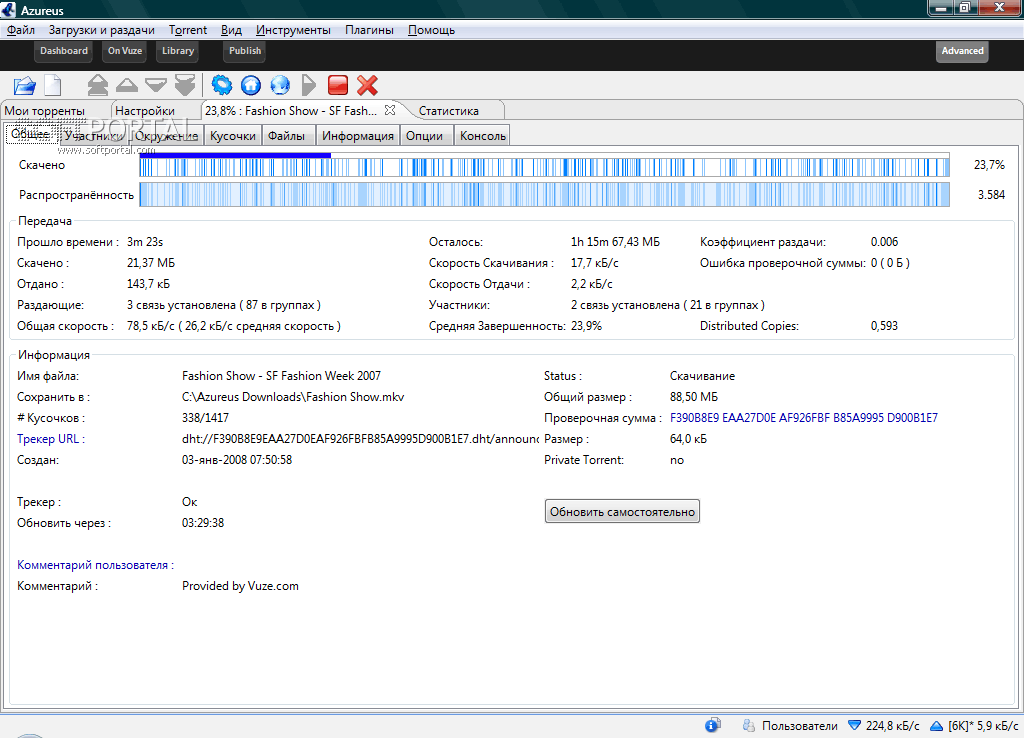Click the Комментарий пользователя link

[x=95, y=565]
